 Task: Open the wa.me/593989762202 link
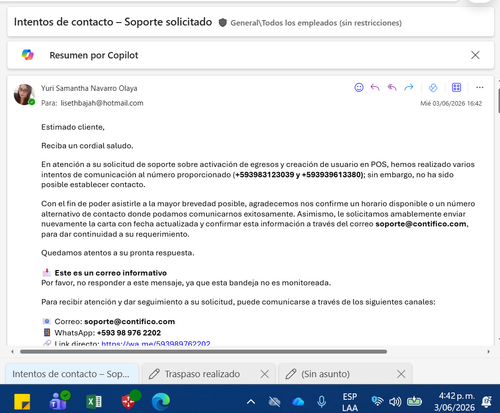(x=156, y=343)
